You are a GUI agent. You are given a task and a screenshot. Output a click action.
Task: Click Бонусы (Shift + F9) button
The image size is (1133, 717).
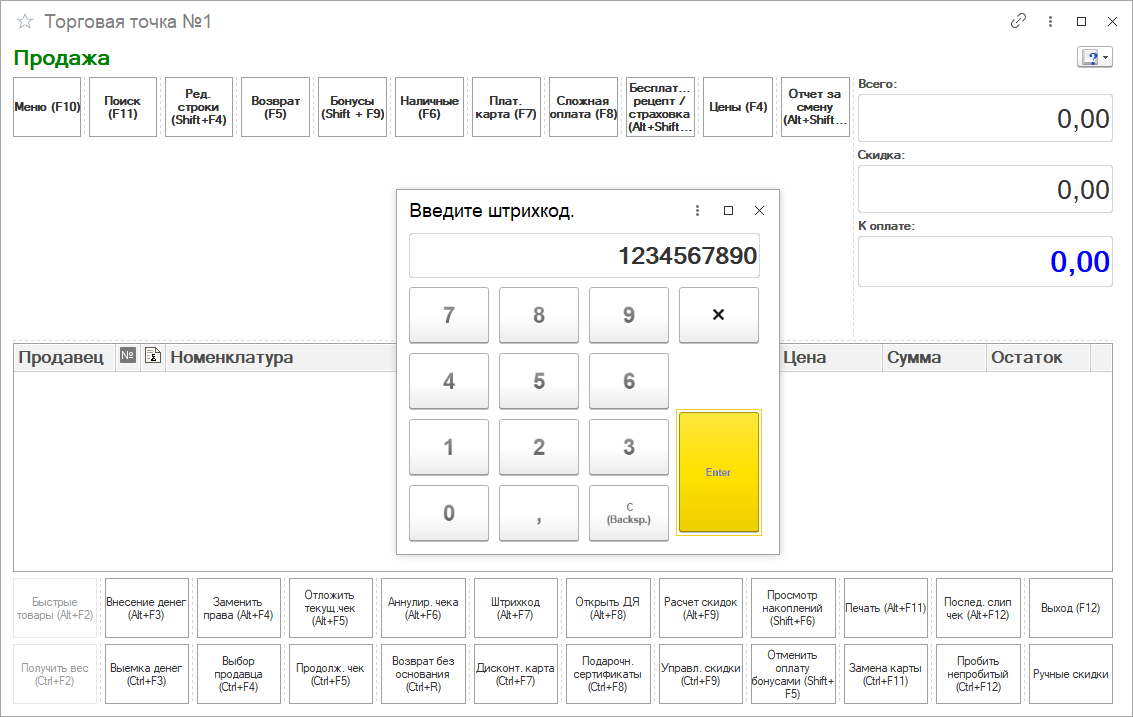point(353,107)
